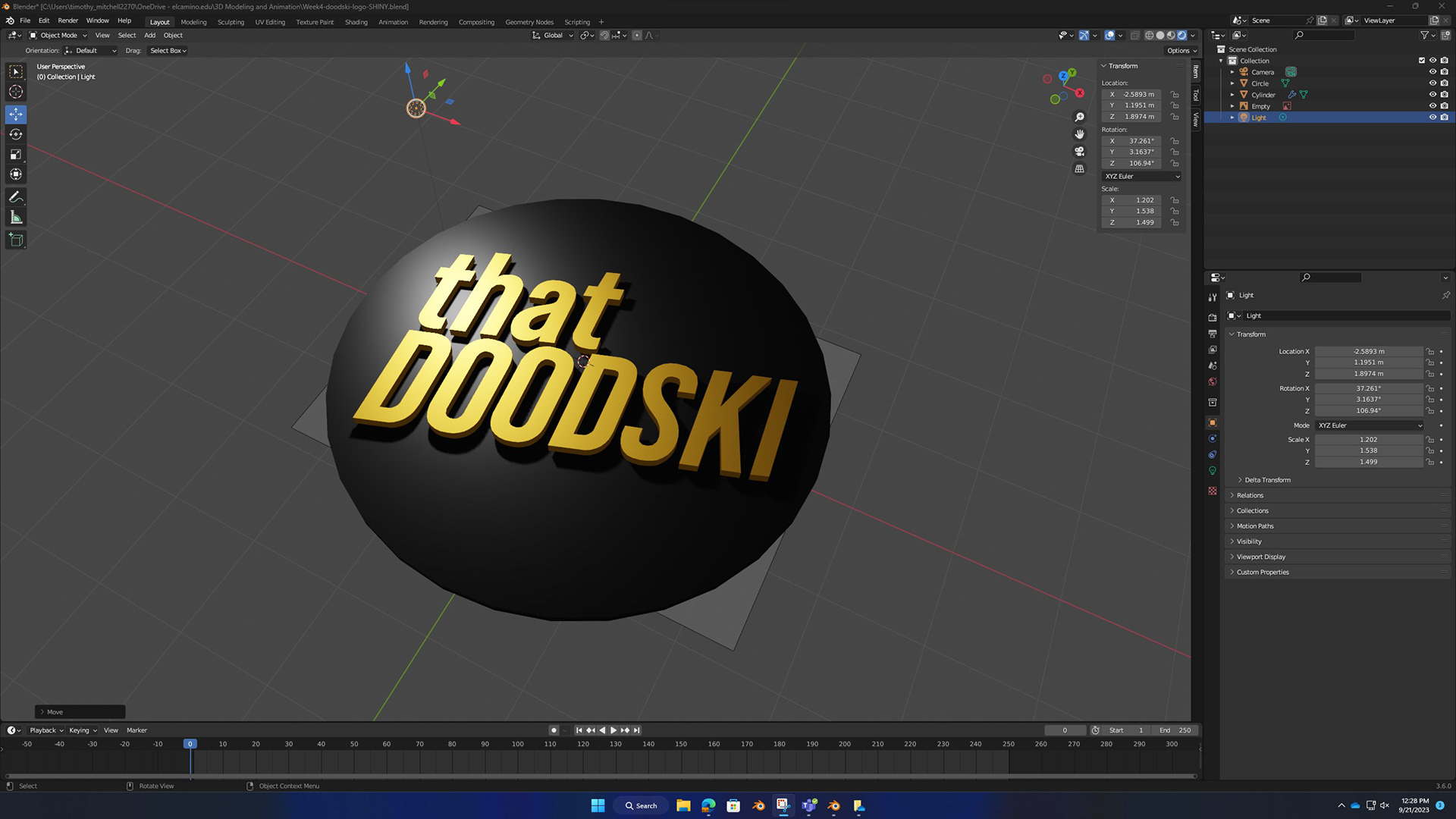Open the light Object Data properties tab

tap(1213, 471)
